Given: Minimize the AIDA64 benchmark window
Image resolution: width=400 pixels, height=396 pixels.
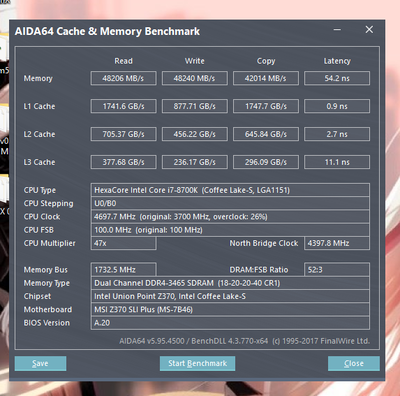Looking at the screenshot, I should point(337,30).
